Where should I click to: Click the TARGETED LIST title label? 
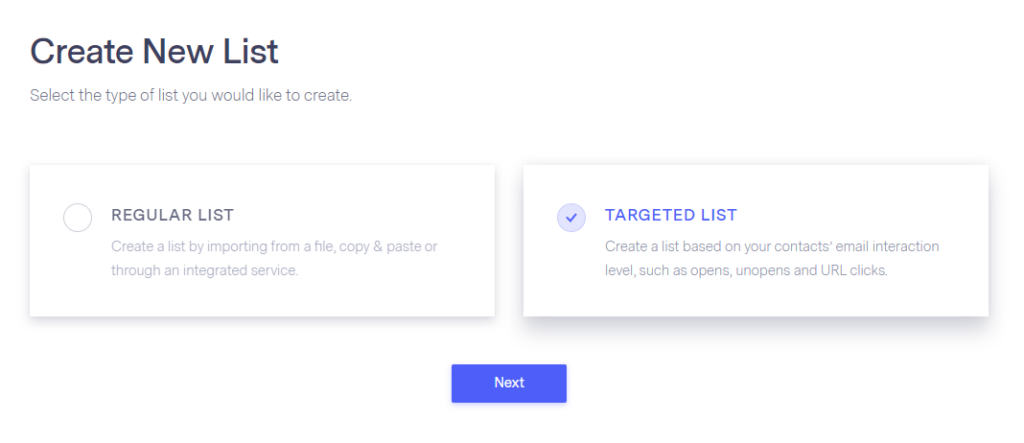coord(670,215)
